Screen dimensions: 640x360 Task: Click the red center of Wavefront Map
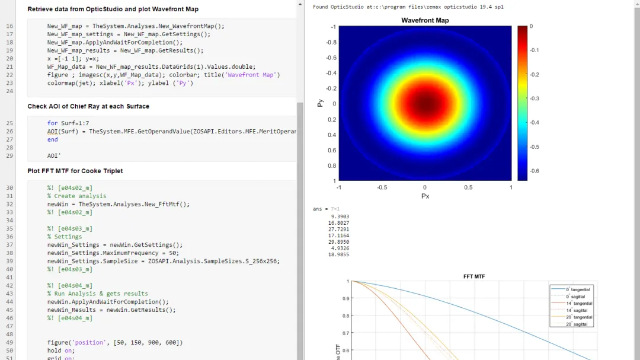coord(425,103)
